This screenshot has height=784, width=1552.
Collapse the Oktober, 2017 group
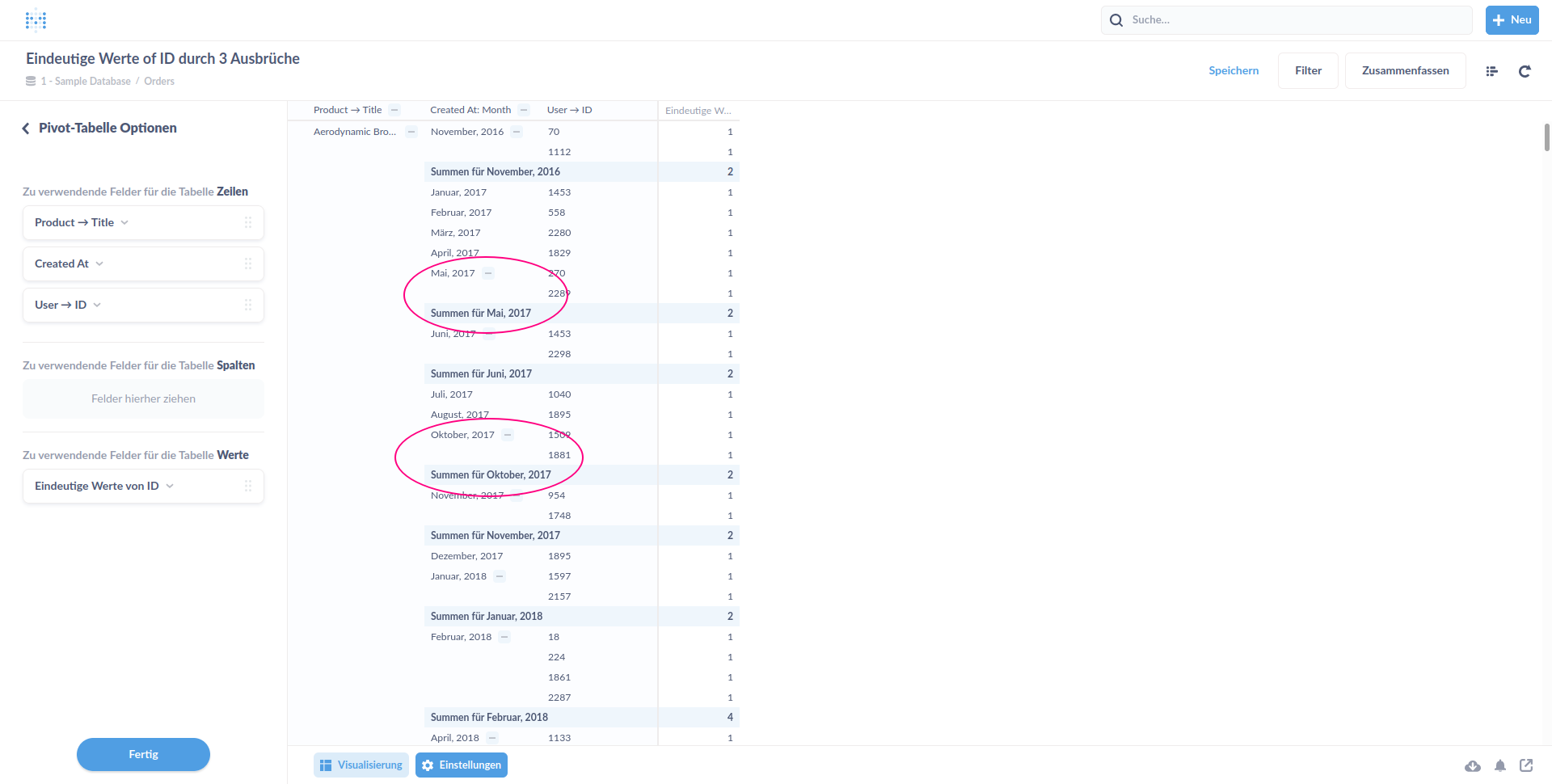(508, 435)
